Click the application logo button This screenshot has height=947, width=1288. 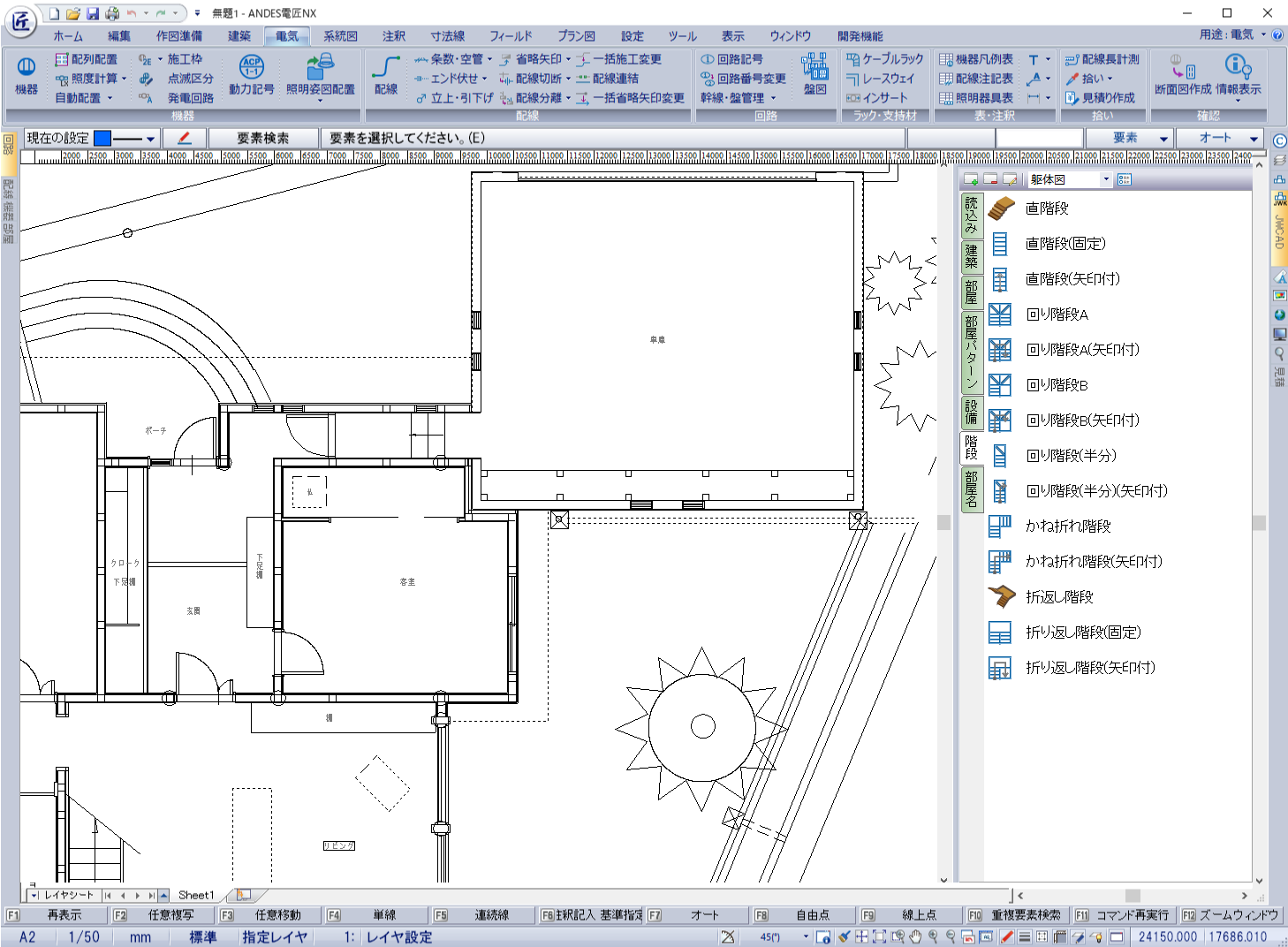point(20,20)
